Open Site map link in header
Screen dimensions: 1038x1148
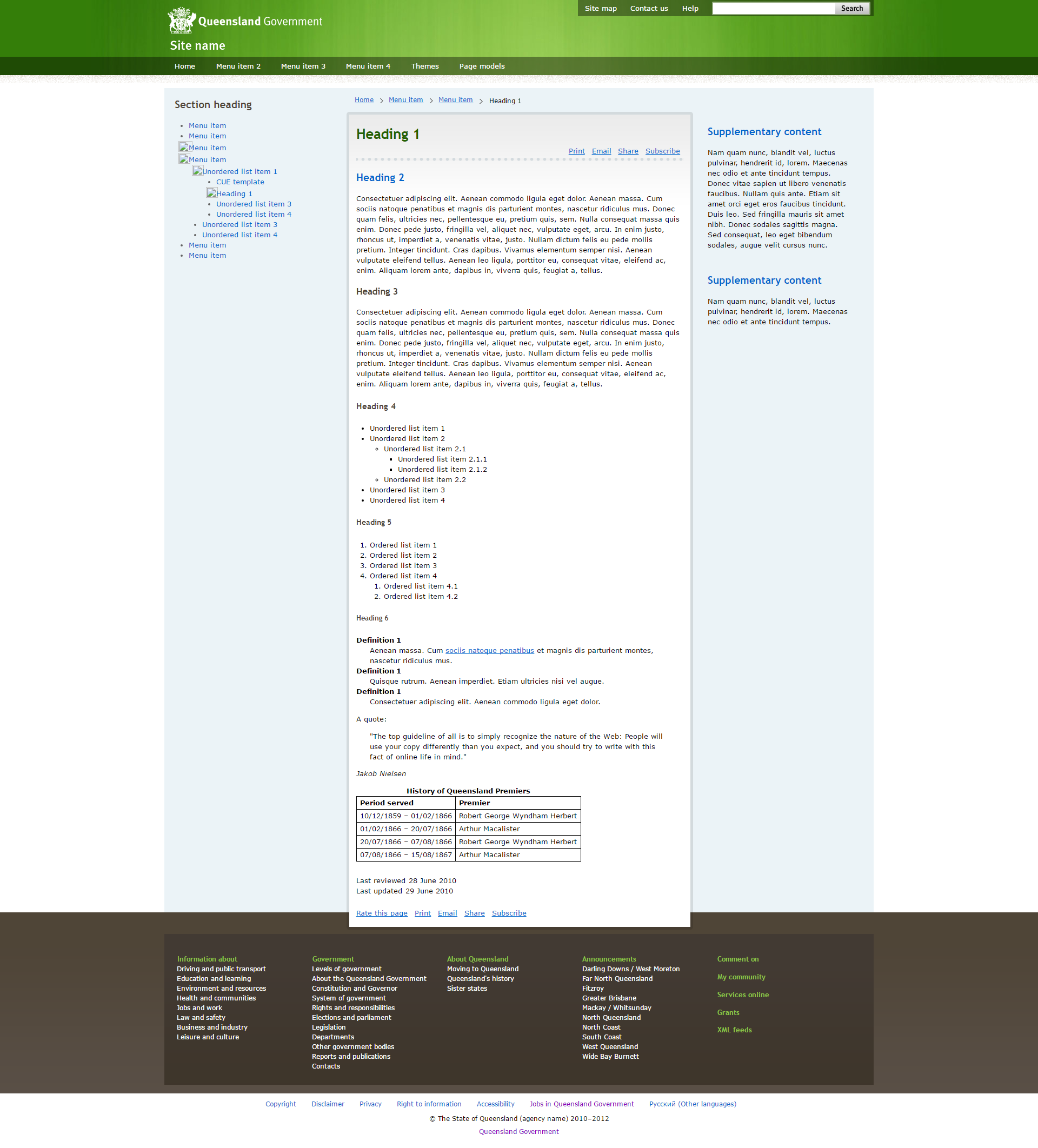tap(600, 8)
